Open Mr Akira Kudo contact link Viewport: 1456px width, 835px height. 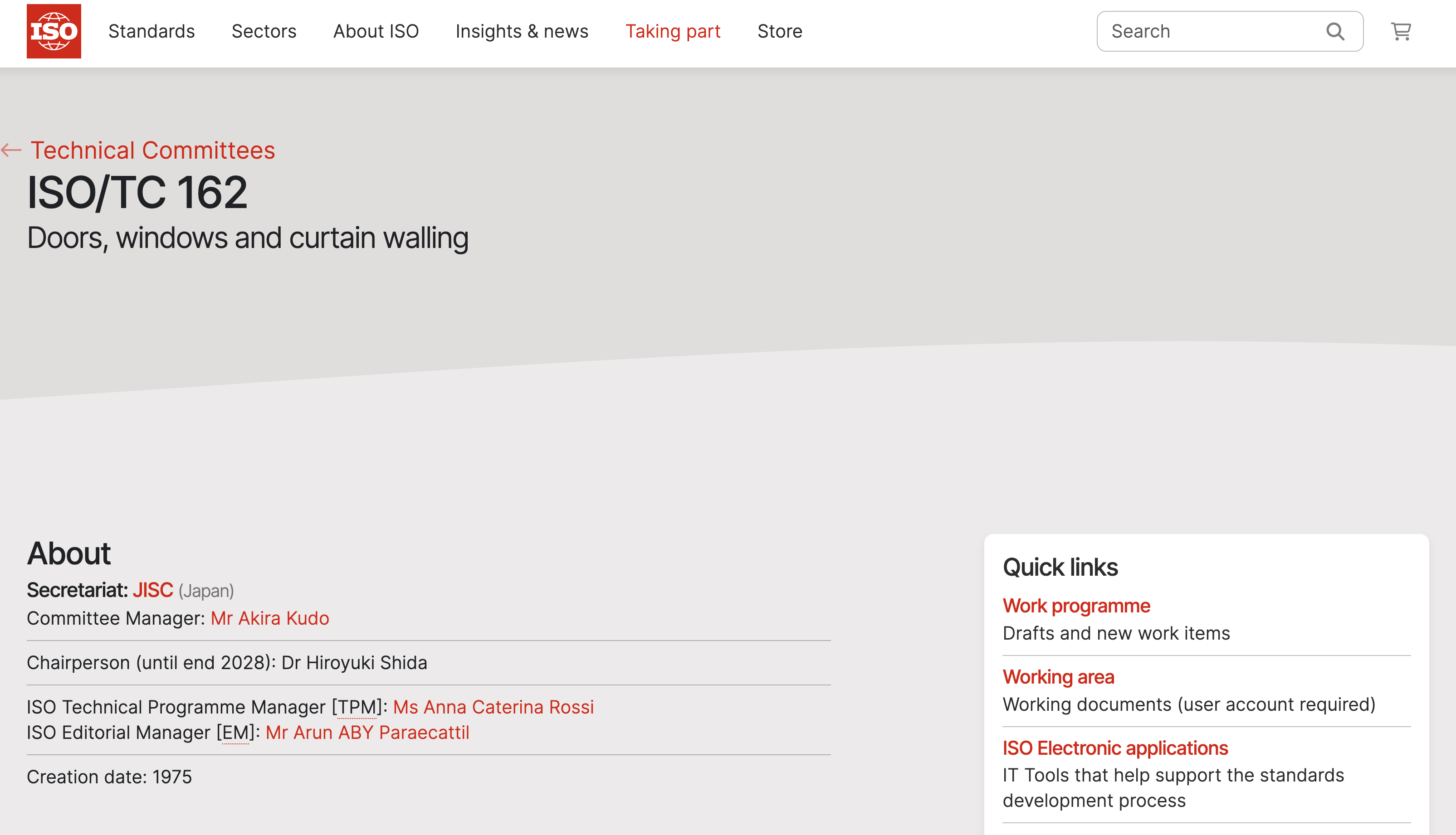point(269,618)
